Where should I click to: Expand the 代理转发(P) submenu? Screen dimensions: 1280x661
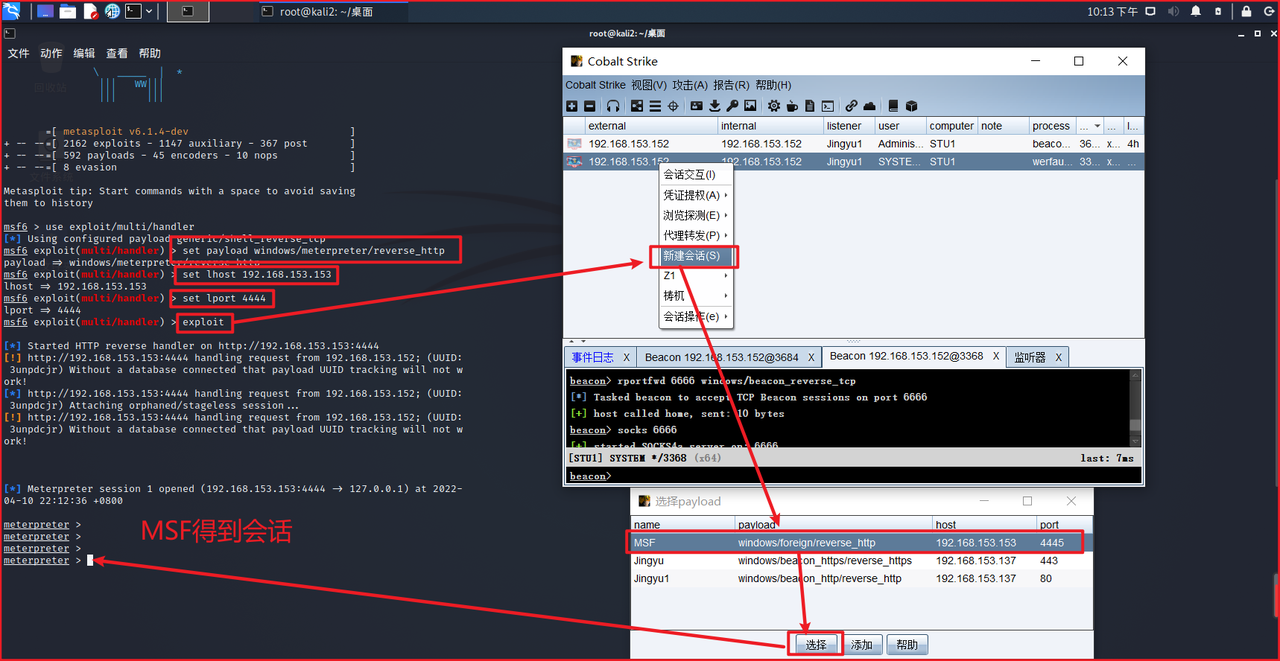pyautogui.click(x=696, y=235)
